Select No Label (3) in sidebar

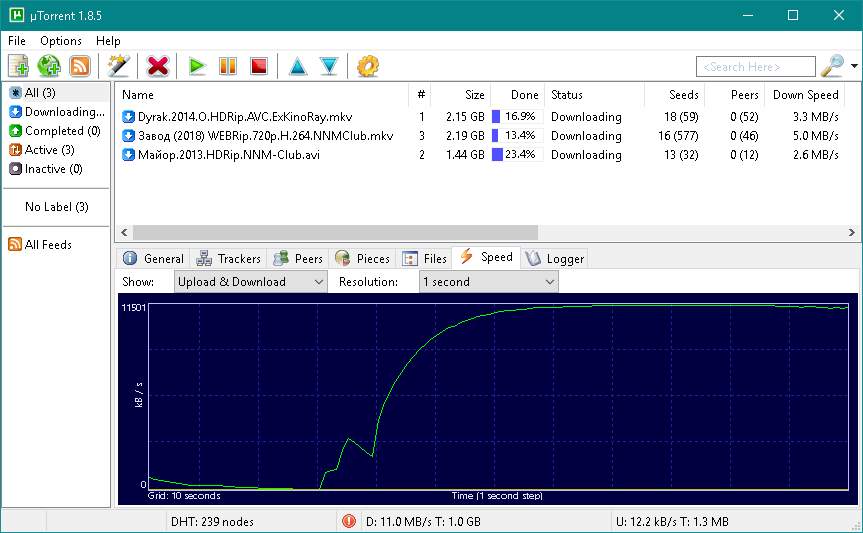click(56, 207)
